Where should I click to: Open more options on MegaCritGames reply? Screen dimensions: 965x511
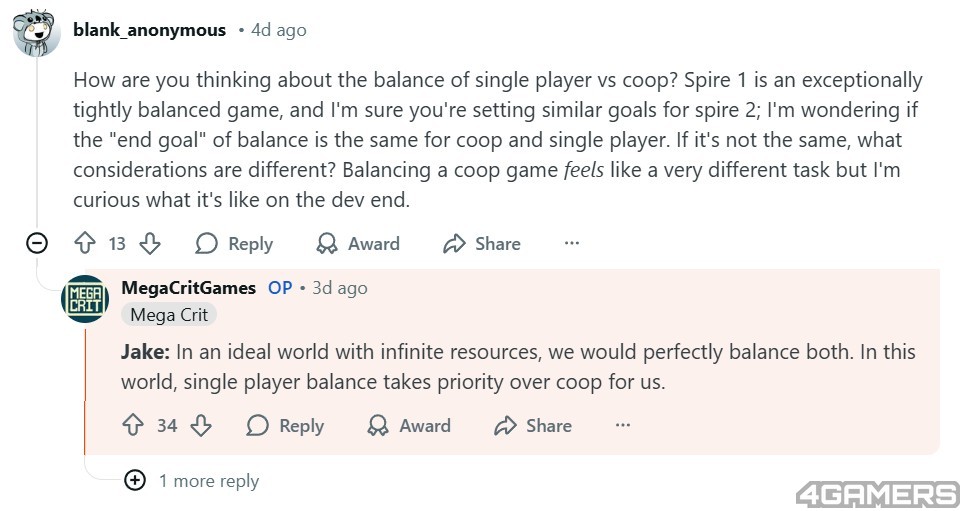coord(623,425)
